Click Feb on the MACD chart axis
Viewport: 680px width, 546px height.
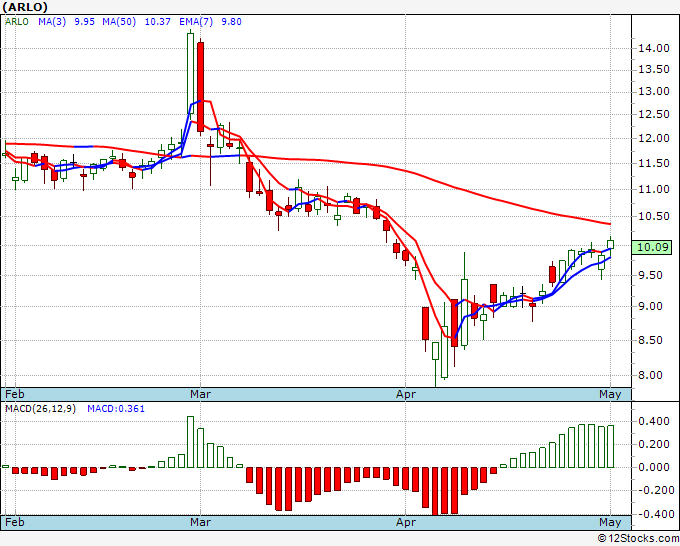14,522
